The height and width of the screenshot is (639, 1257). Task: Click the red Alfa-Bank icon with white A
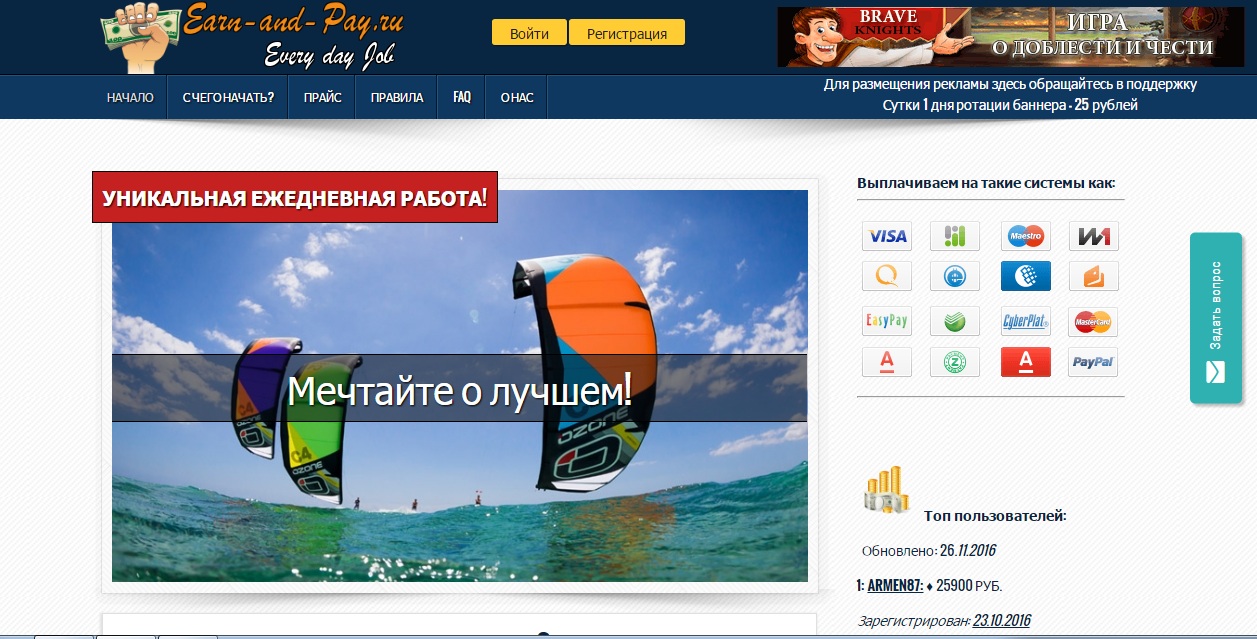1026,362
